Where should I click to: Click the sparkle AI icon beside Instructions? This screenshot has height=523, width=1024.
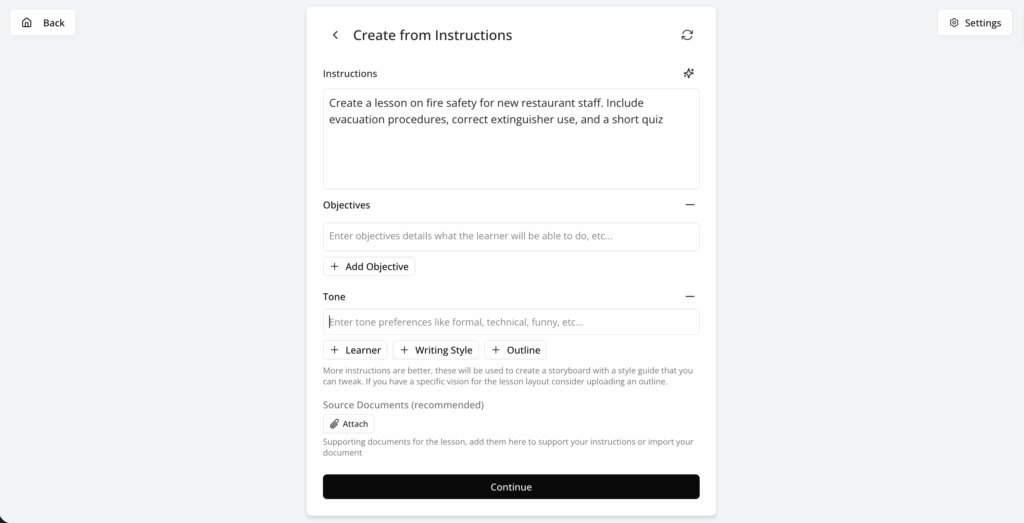tap(688, 73)
